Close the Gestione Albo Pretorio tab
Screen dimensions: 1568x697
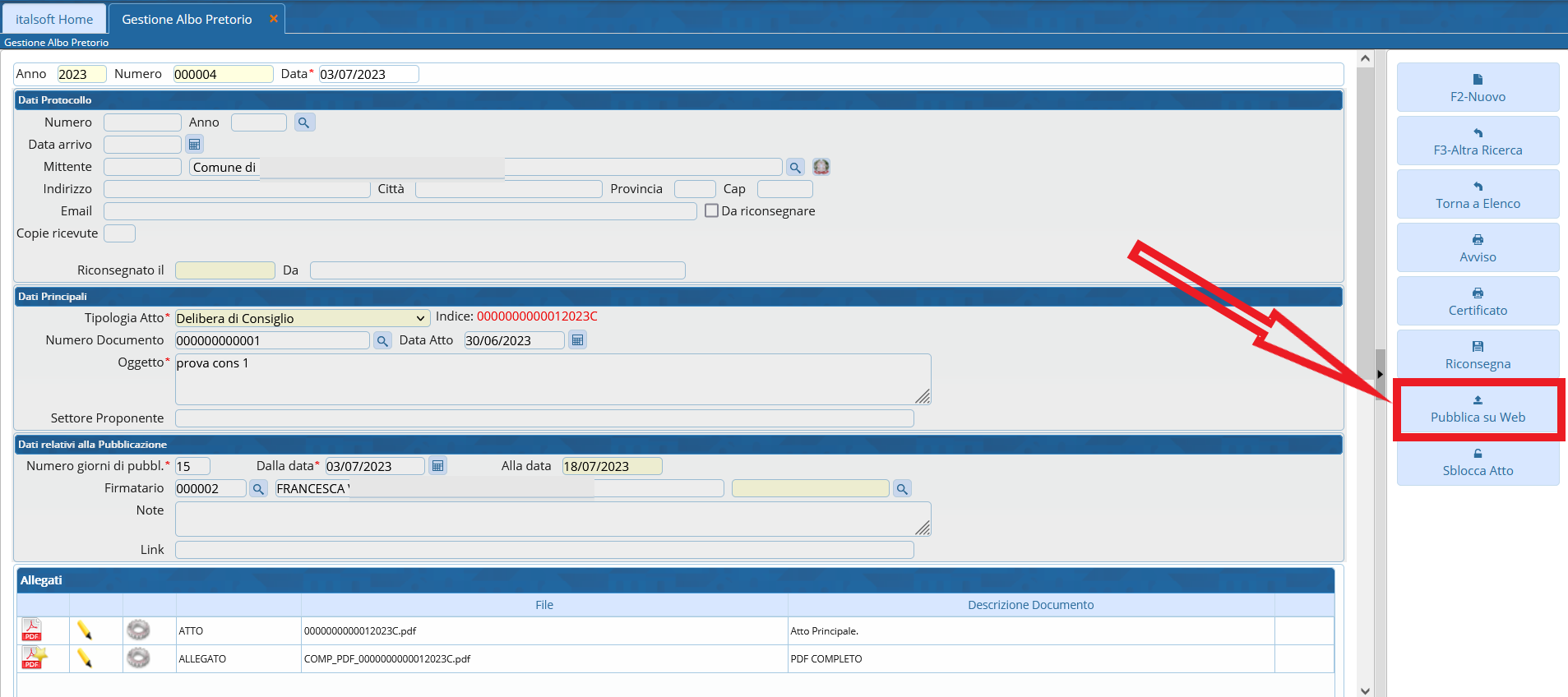pyautogui.click(x=274, y=19)
